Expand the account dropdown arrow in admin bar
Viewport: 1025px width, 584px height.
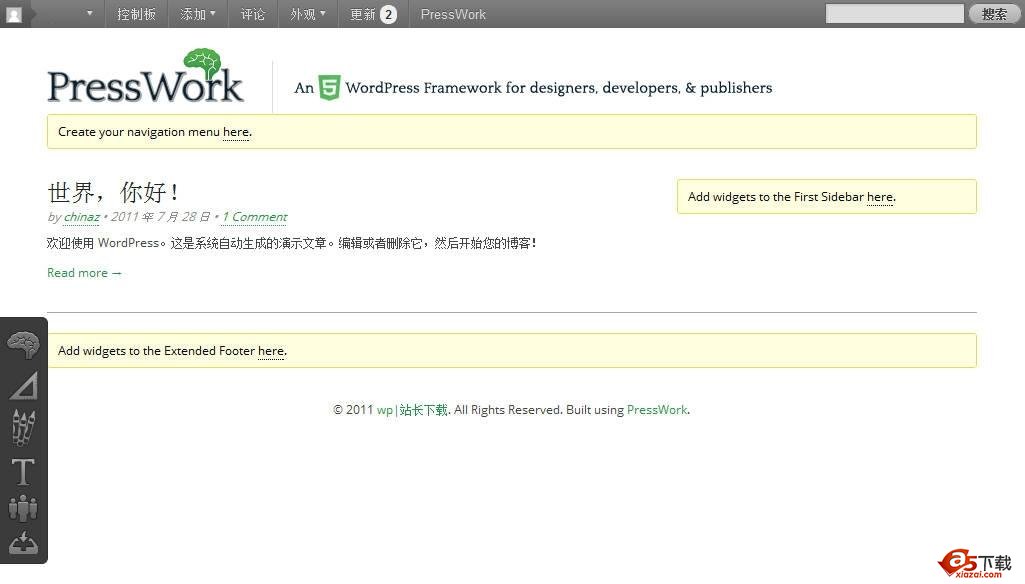(90, 14)
